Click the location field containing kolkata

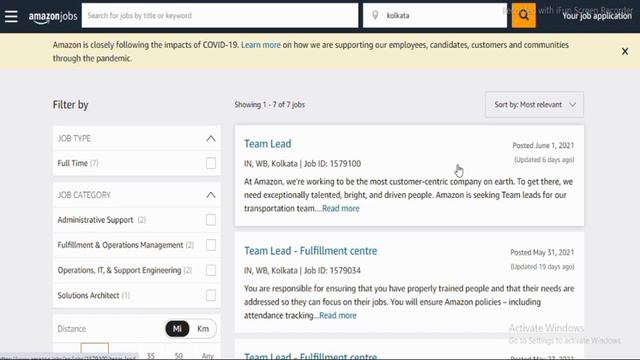tap(435, 16)
